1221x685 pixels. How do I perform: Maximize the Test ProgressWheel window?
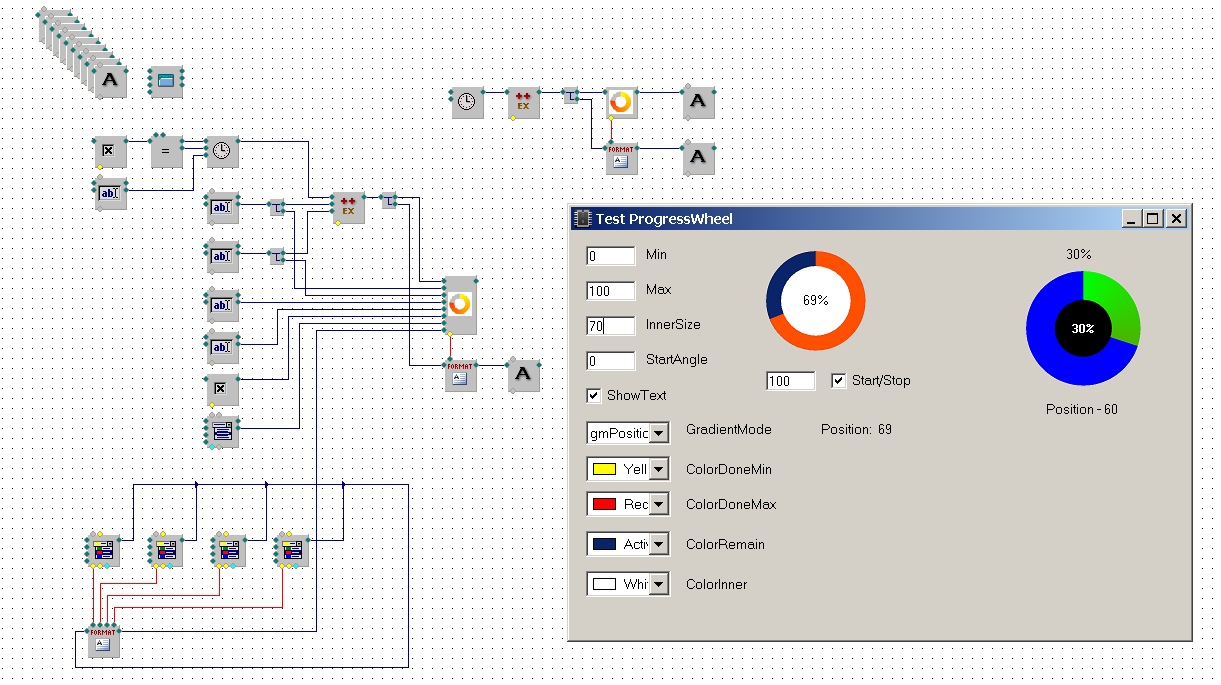pyautogui.click(x=1152, y=219)
